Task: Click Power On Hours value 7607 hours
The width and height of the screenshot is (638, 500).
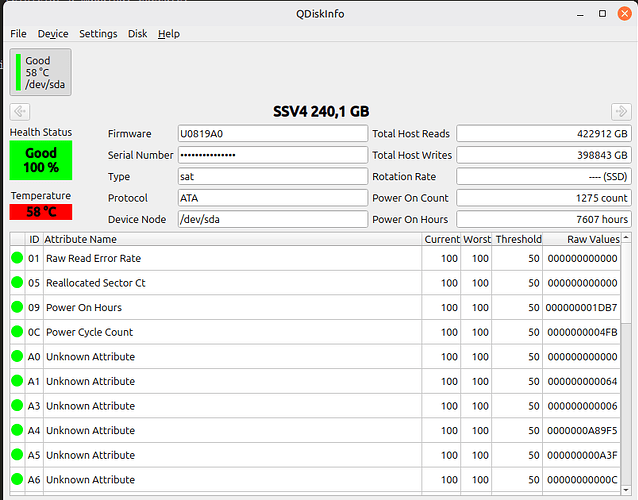Action: [544, 219]
